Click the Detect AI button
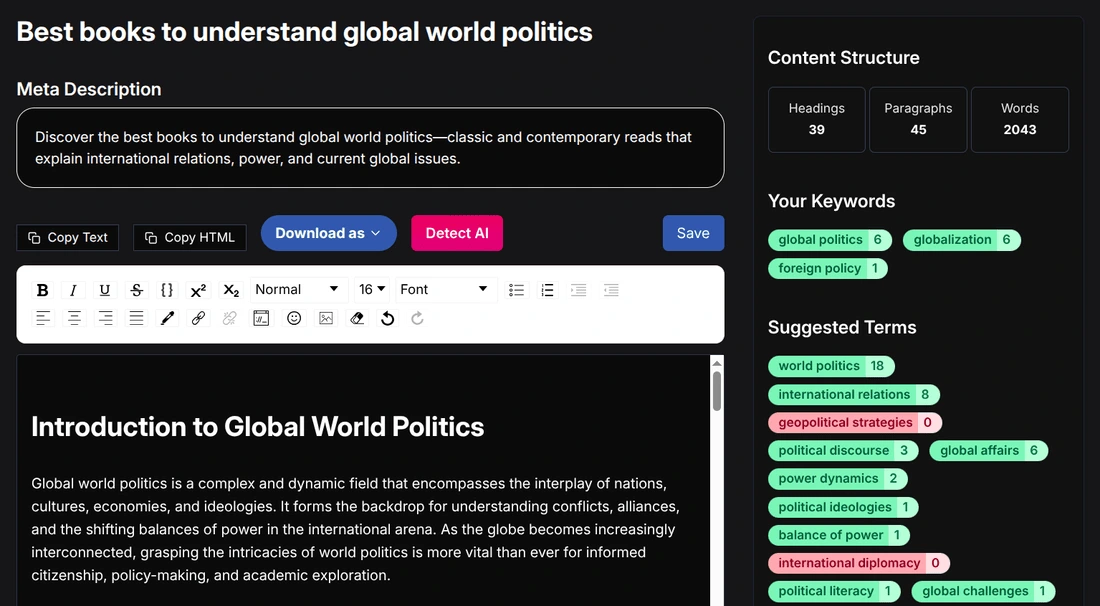Image resolution: width=1100 pixels, height=606 pixels. click(x=456, y=232)
